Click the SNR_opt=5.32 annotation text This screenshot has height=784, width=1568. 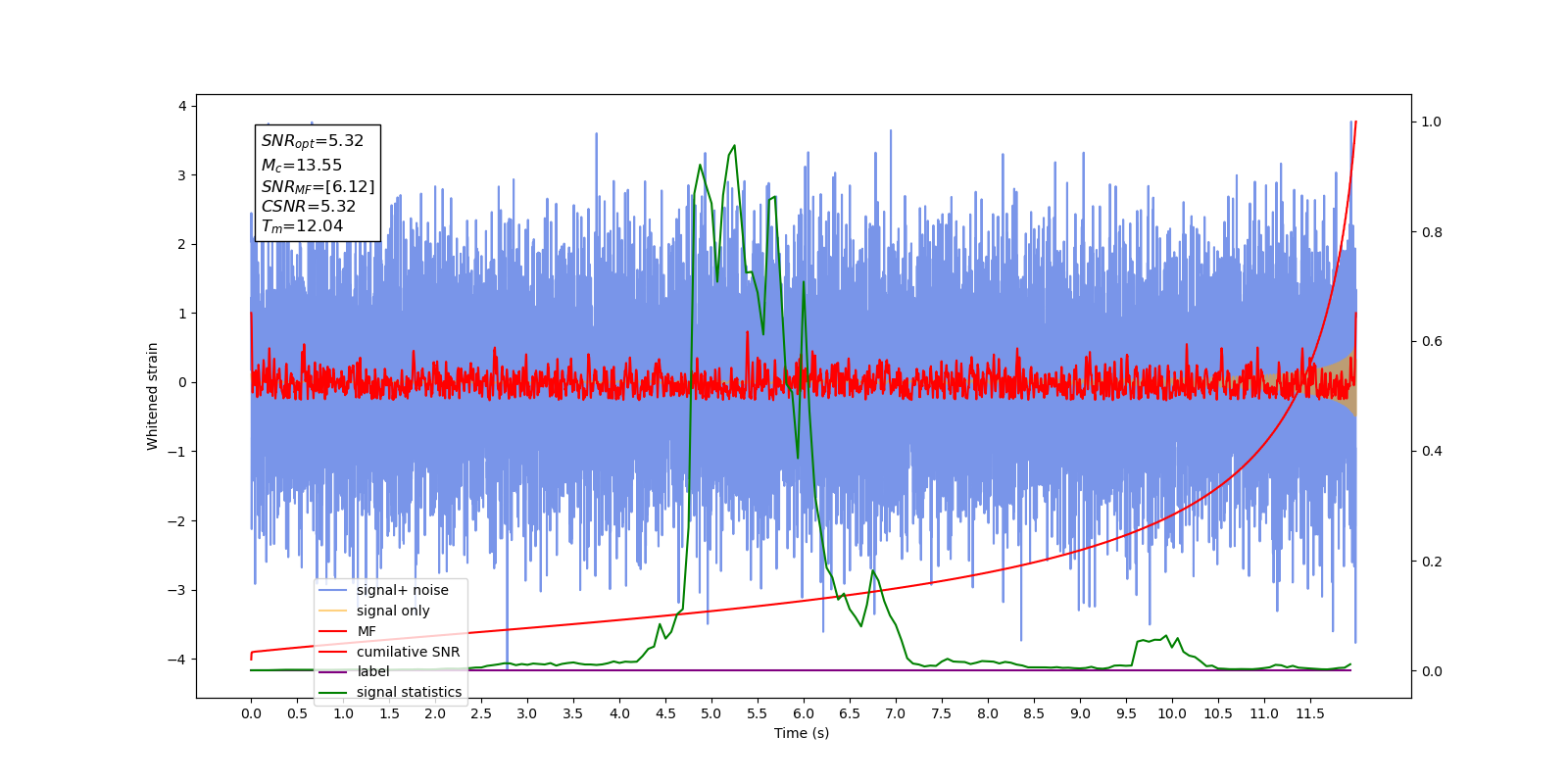tap(313, 141)
